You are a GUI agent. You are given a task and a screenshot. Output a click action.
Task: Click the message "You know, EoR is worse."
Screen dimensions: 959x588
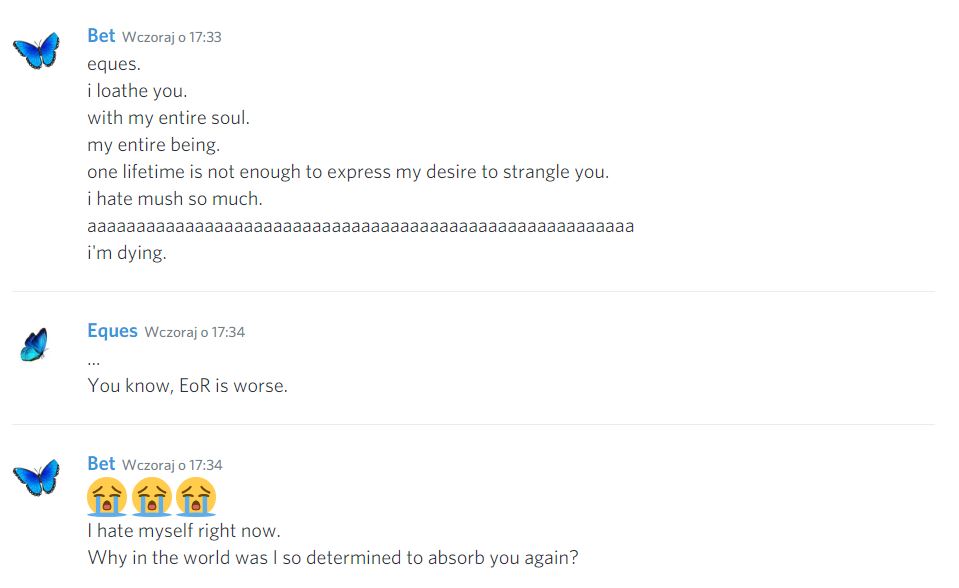[187, 385]
